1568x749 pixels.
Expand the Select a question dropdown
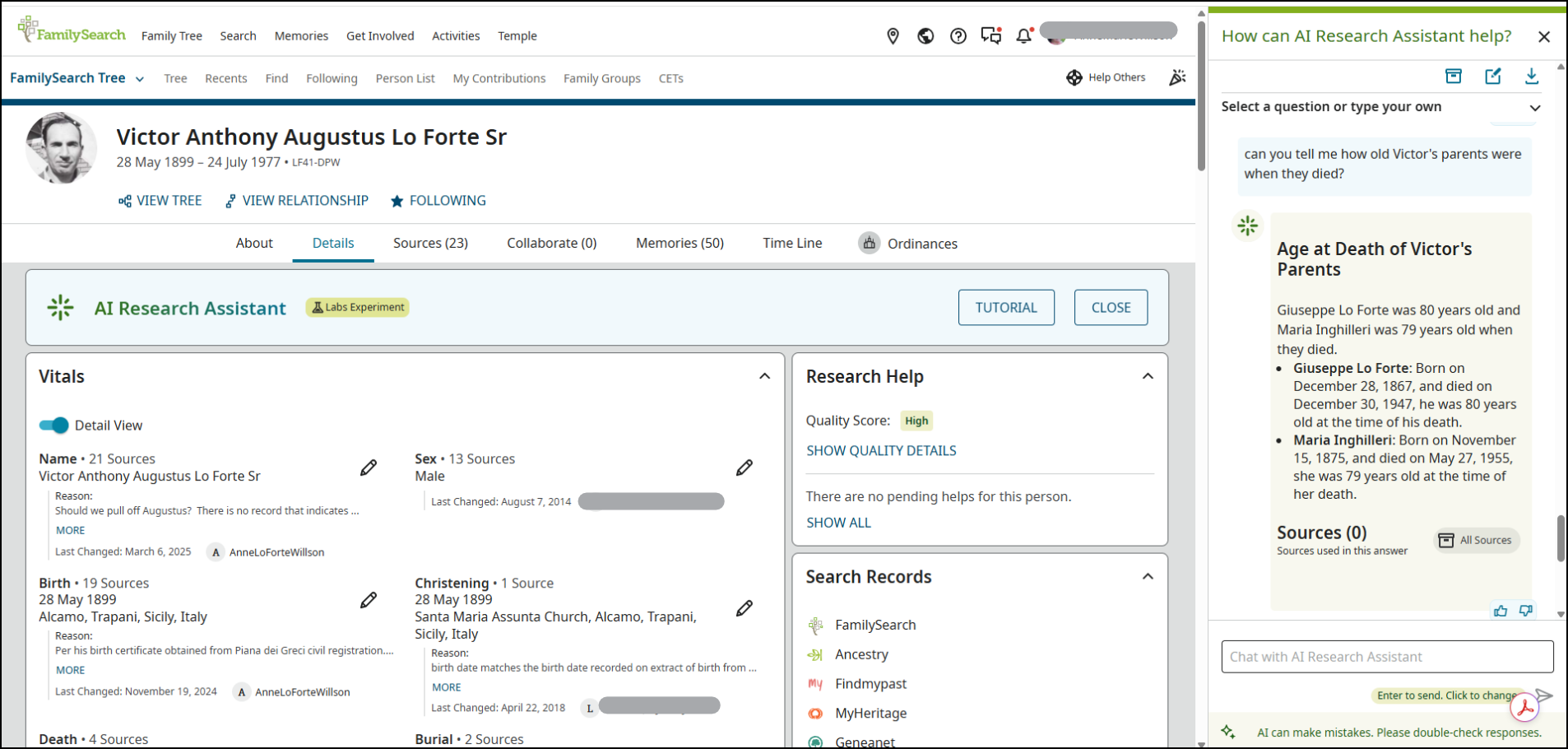(x=1535, y=107)
